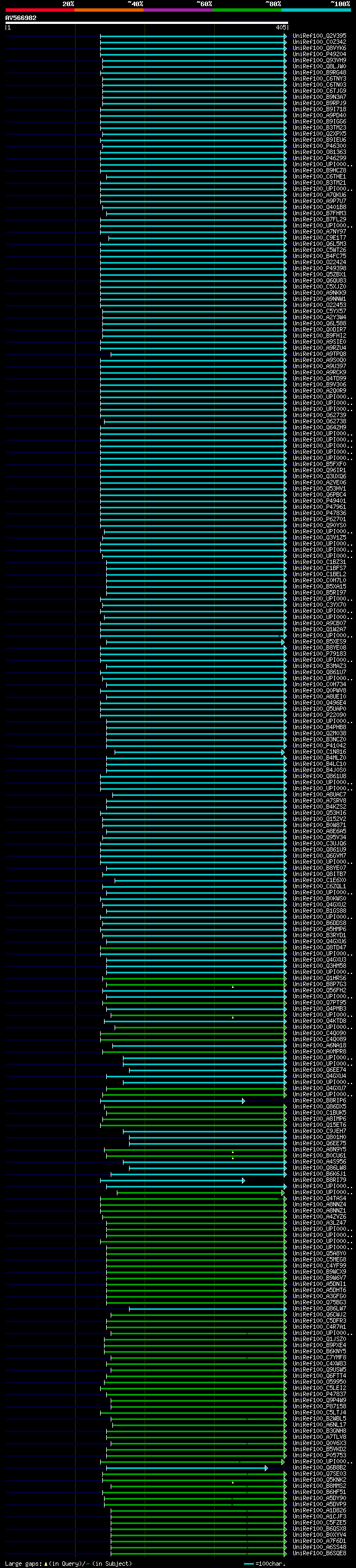
Task: Open hit UniRef100_Q2V395
Action: [319, 36]
